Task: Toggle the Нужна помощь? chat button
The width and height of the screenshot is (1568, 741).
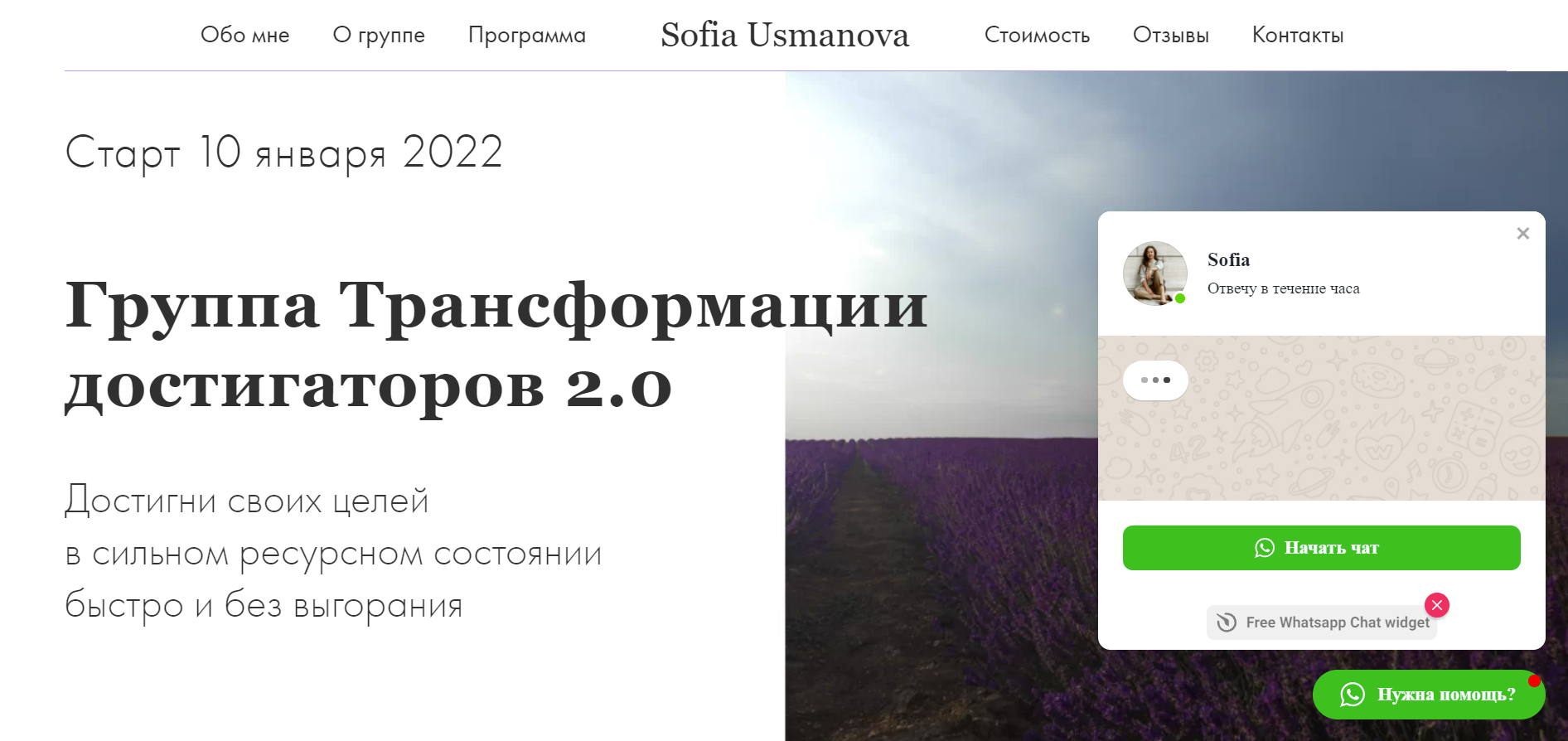Action: pyautogui.click(x=1429, y=695)
